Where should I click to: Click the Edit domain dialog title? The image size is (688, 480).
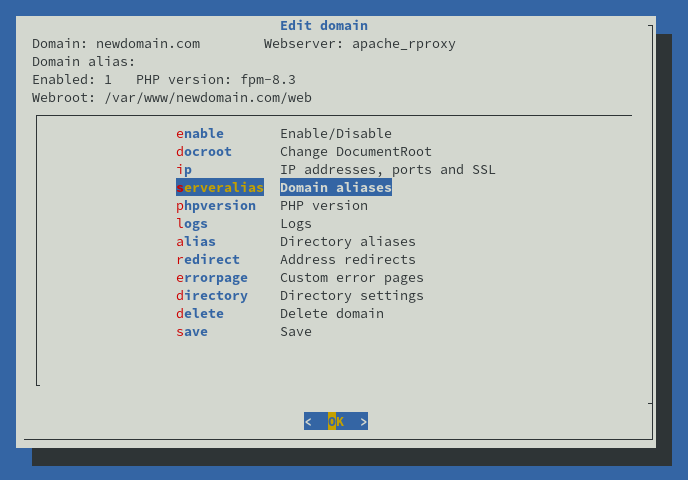click(324, 25)
